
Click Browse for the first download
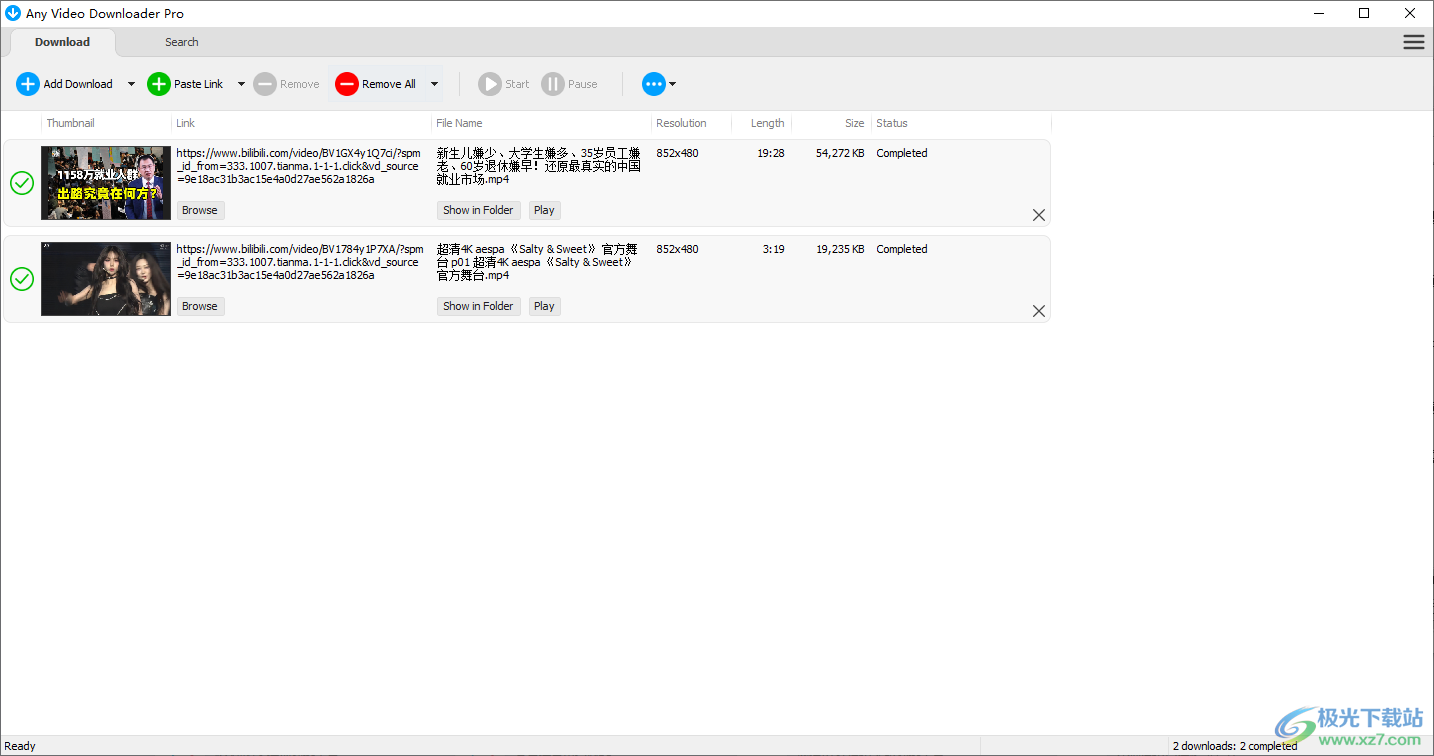(200, 210)
